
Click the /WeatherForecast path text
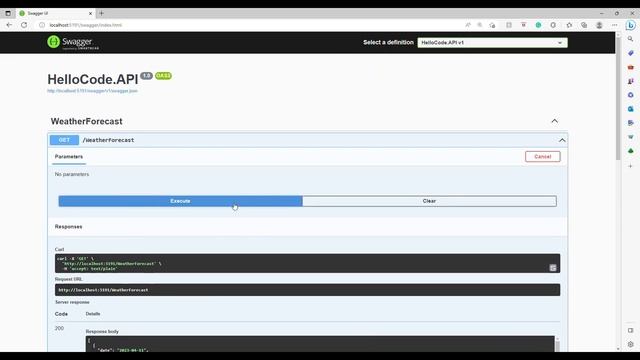point(108,140)
